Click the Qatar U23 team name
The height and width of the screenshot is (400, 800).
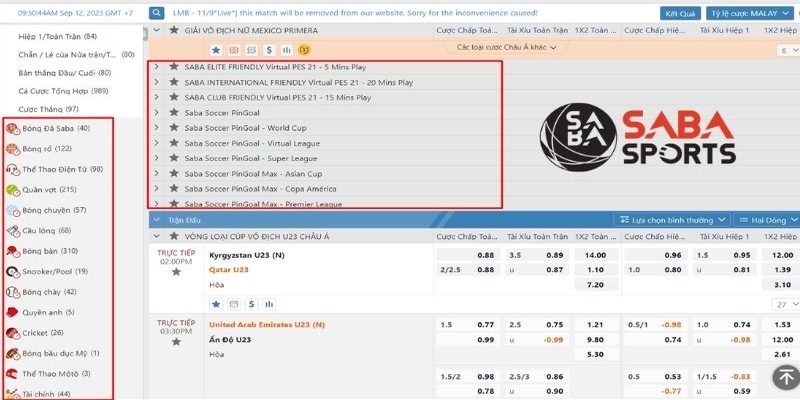click(229, 269)
